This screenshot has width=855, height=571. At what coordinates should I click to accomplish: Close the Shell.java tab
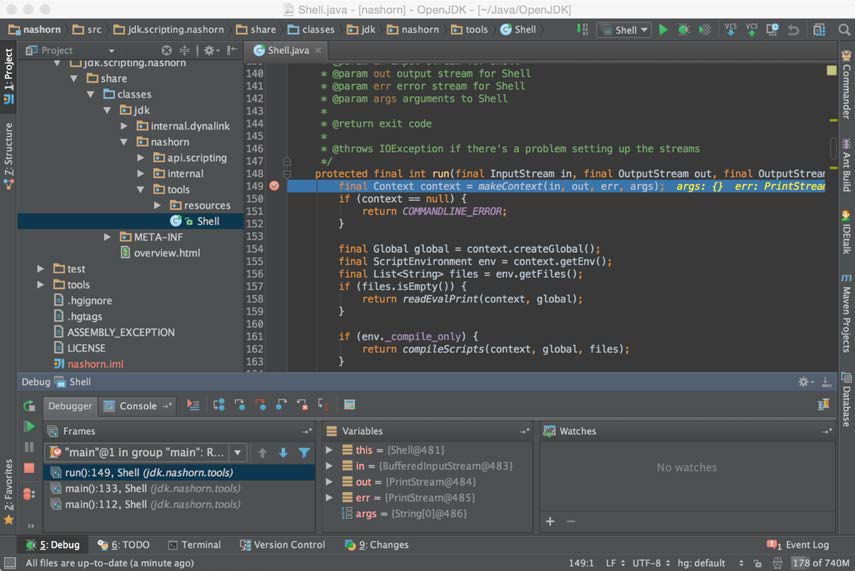(318, 50)
